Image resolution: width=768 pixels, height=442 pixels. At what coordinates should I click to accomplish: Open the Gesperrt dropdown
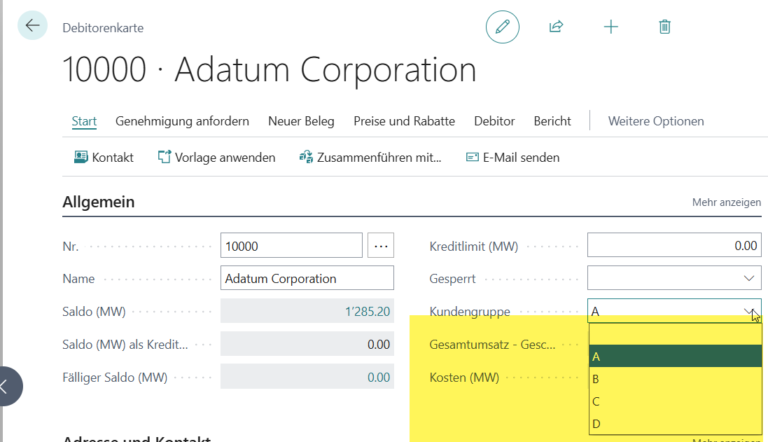click(749, 278)
